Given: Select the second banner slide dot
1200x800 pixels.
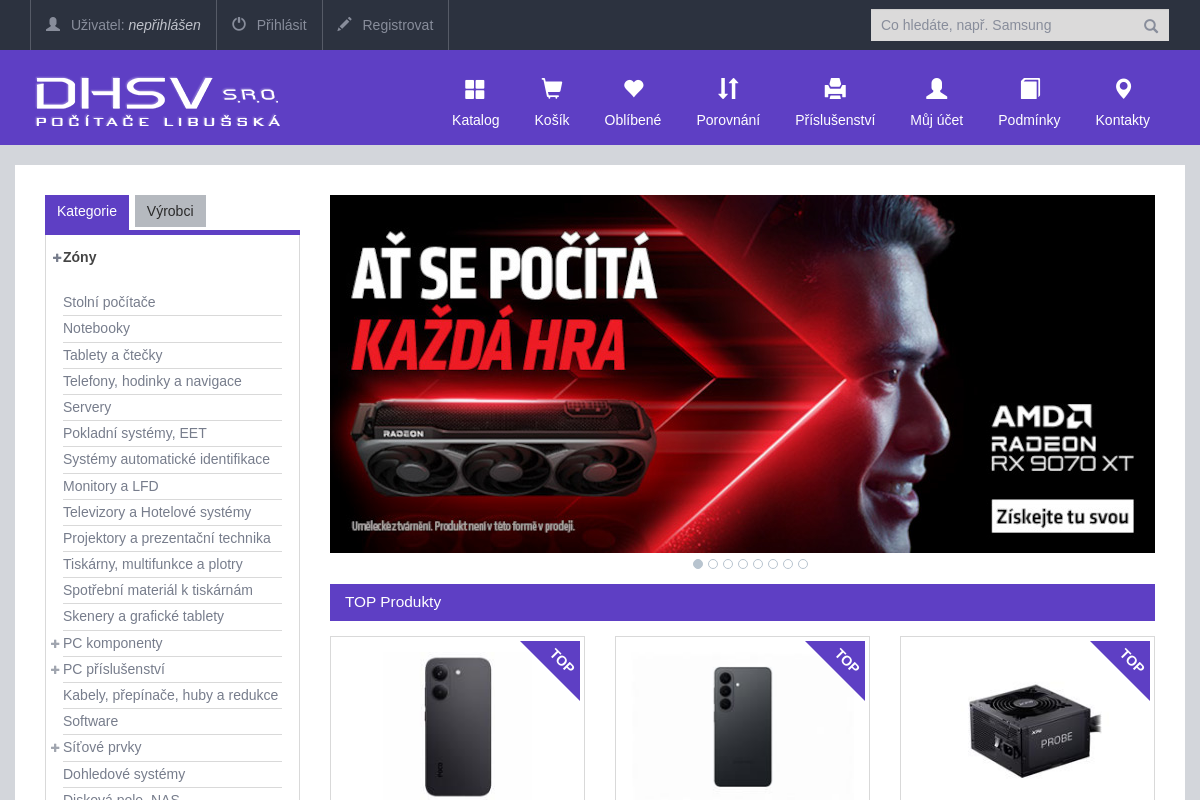Looking at the screenshot, I should pos(713,564).
